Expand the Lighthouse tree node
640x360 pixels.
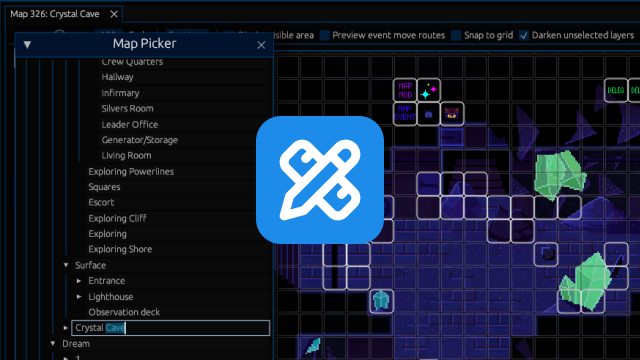click(79, 297)
